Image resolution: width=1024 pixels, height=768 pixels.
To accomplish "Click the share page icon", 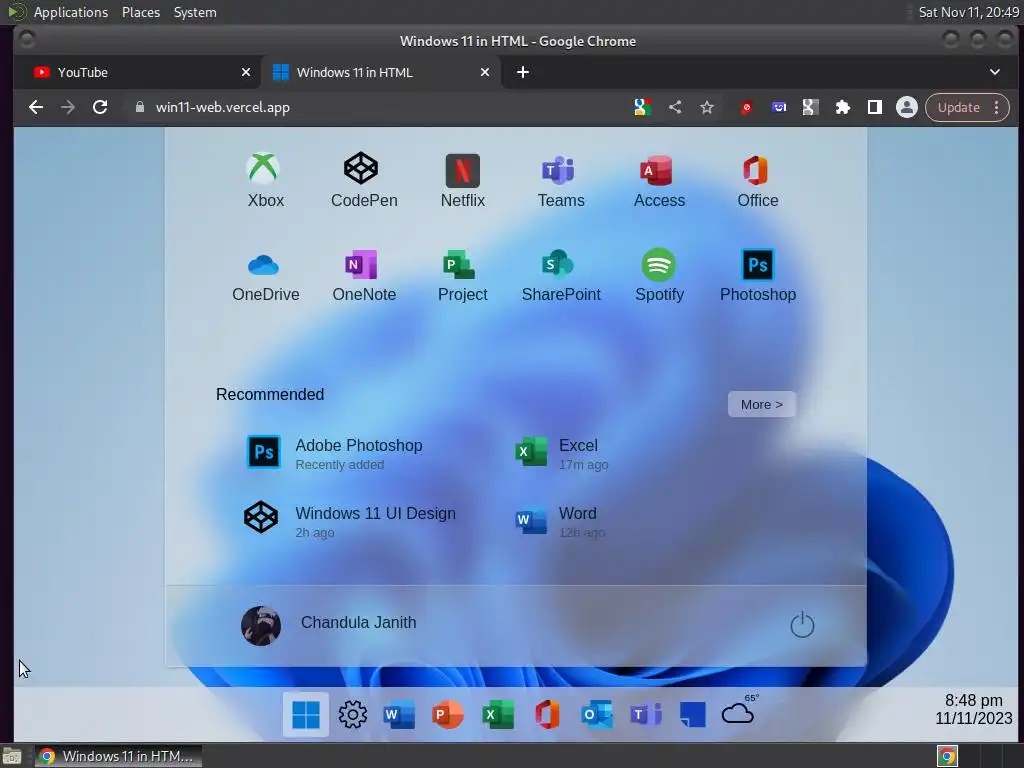I will pyautogui.click(x=675, y=107).
